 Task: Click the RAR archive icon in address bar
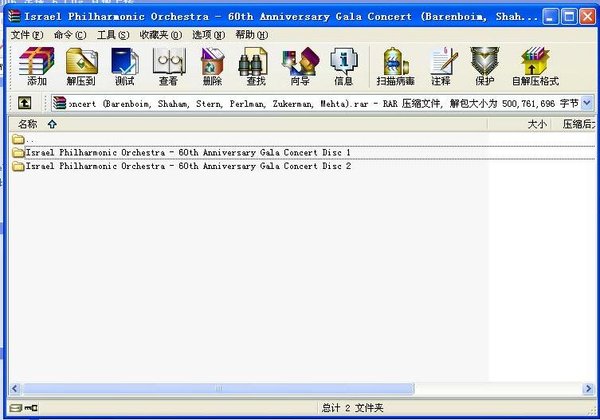coord(59,103)
